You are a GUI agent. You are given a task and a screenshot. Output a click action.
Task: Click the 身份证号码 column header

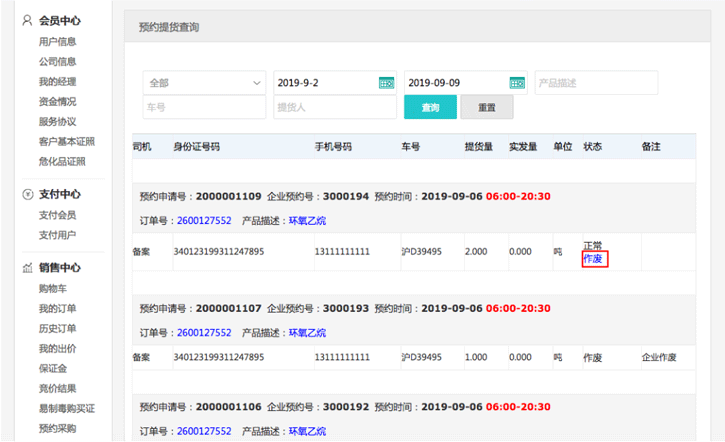pyautogui.click(x=197, y=147)
